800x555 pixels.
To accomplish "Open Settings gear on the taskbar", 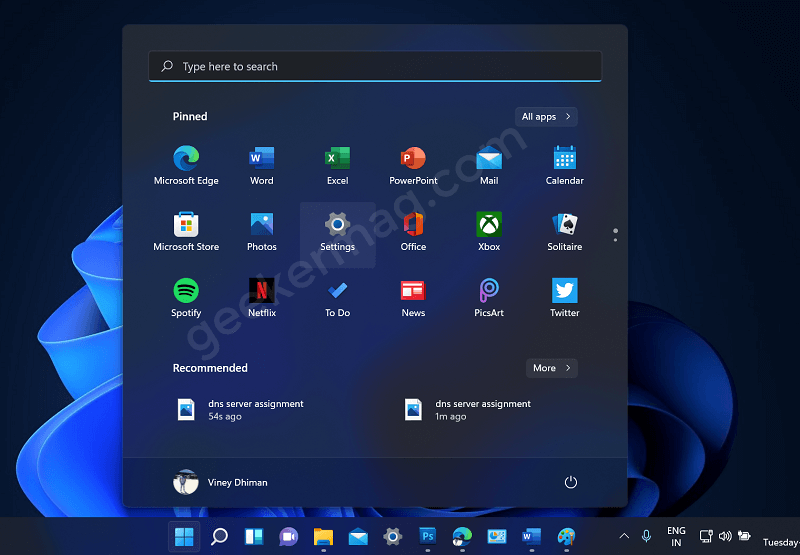I will tap(393, 536).
